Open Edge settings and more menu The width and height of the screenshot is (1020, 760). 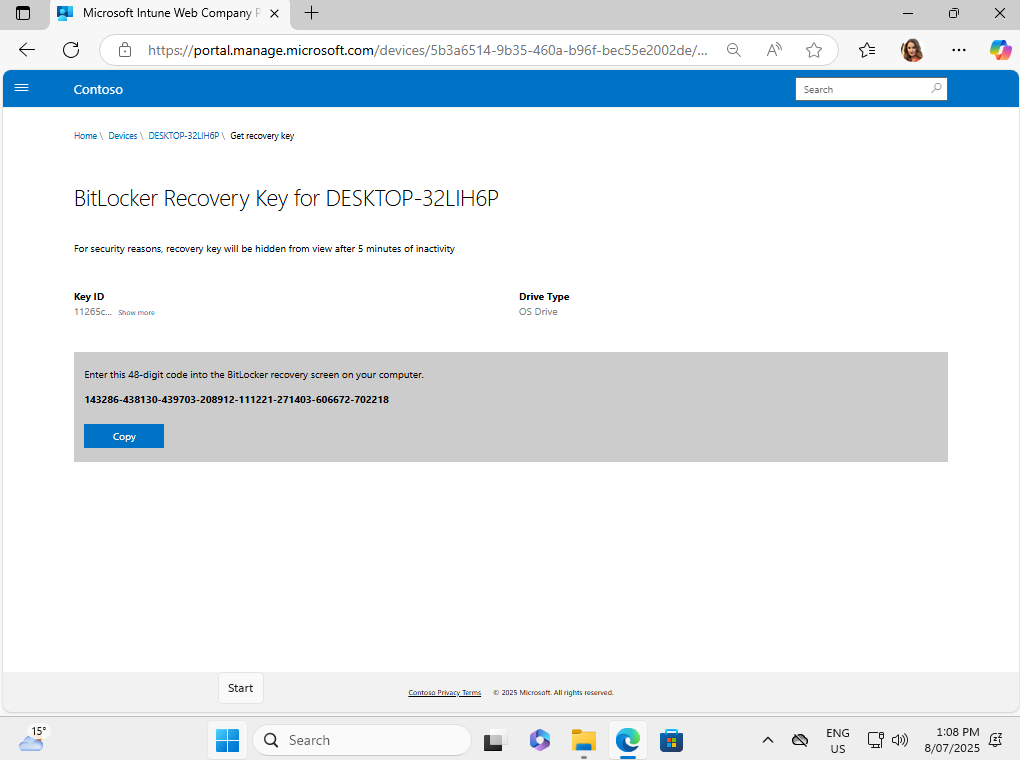959,50
